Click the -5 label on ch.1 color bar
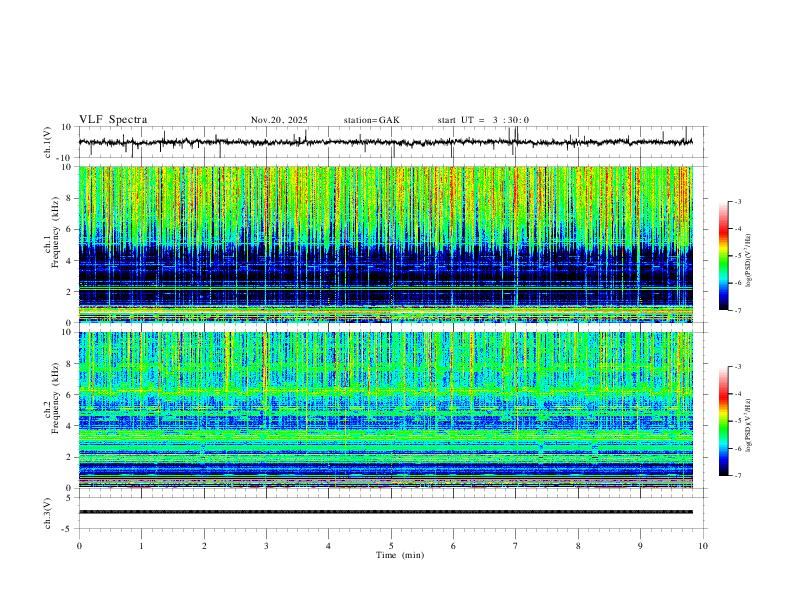This screenshot has height=612, width=792. point(737,256)
